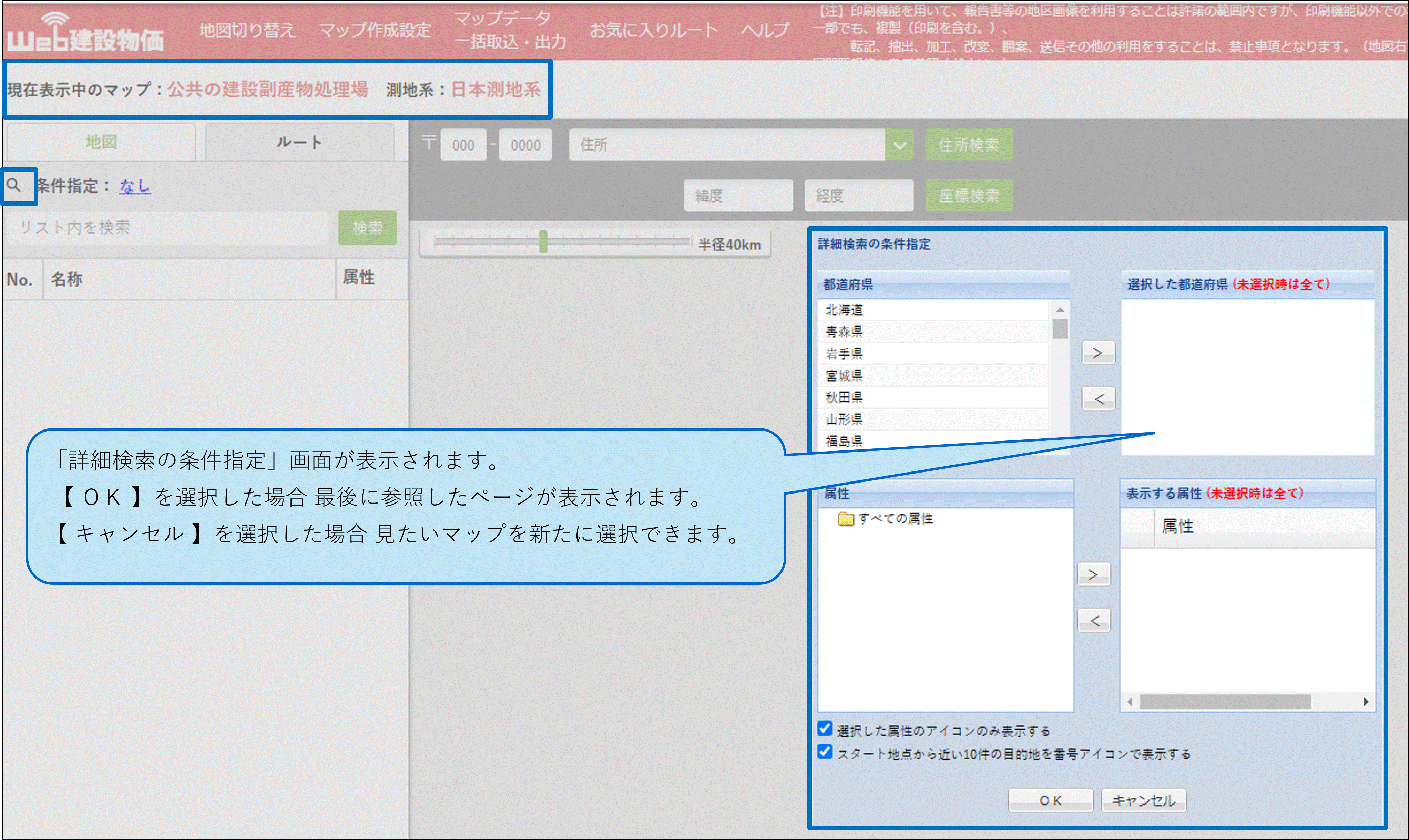Click the Web建設物価 logo

coord(85,33)
